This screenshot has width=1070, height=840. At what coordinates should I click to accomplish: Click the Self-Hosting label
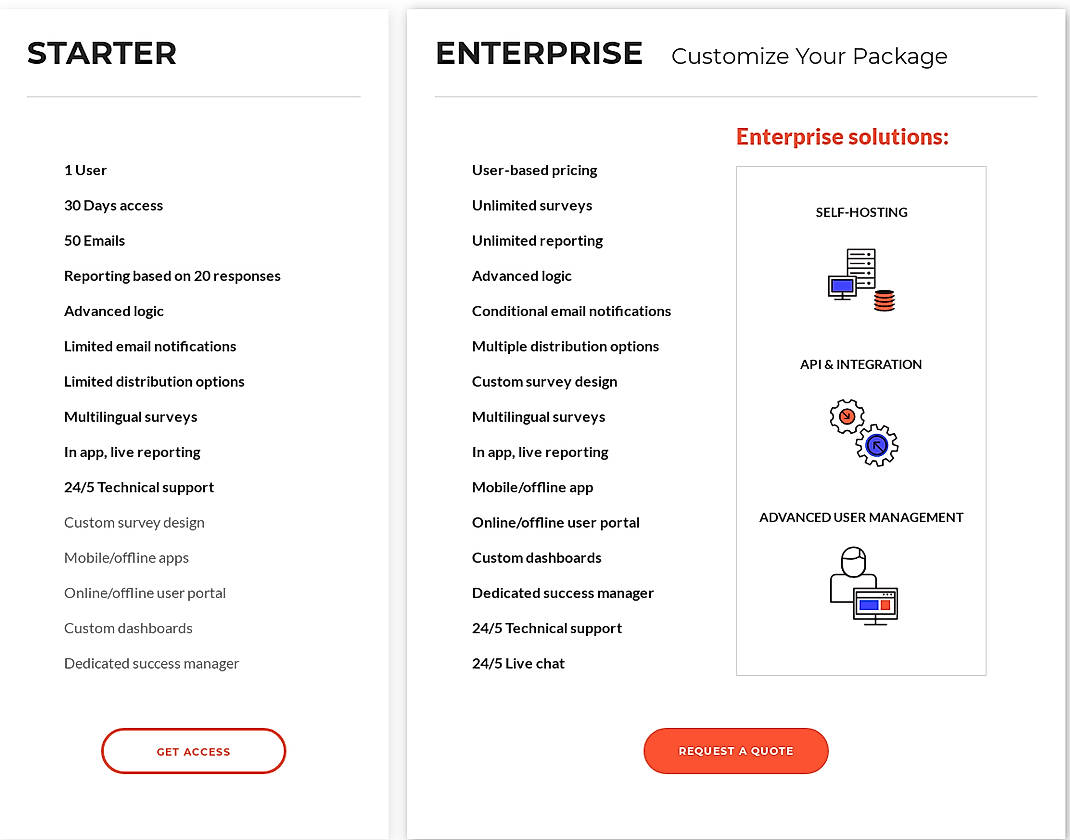pos(861,212)
